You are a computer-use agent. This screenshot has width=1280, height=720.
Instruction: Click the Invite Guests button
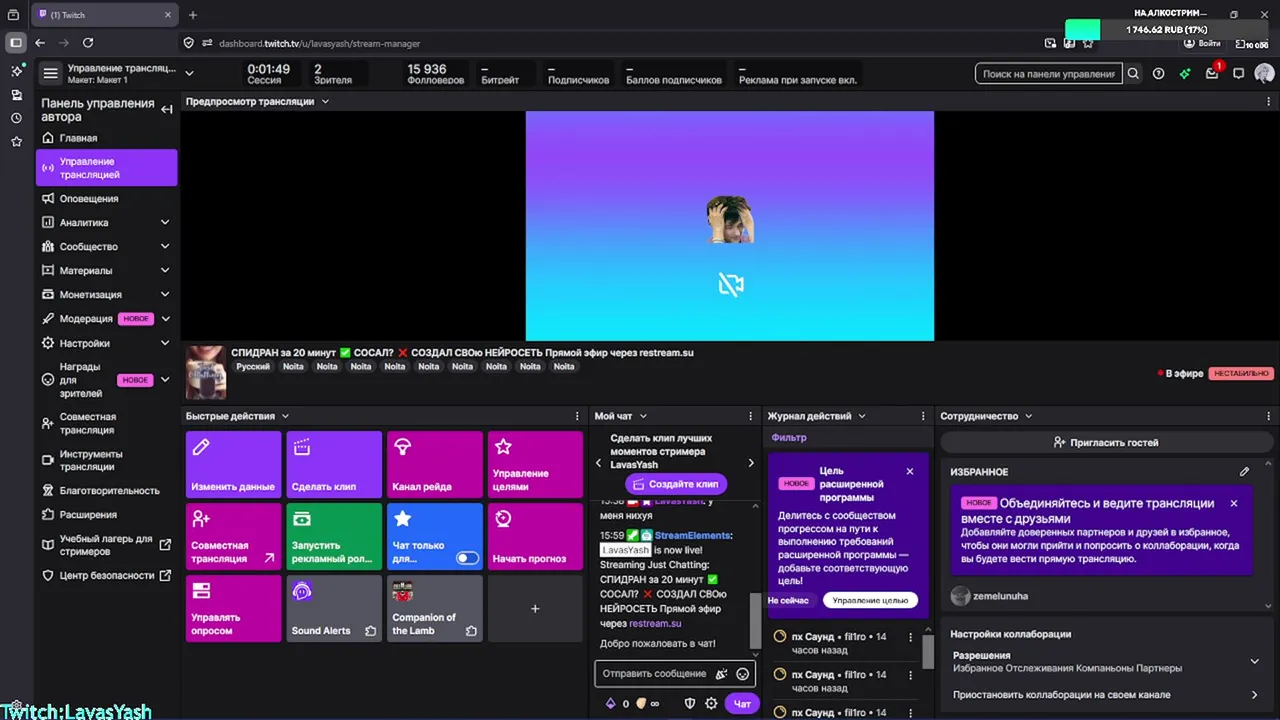1105,442
